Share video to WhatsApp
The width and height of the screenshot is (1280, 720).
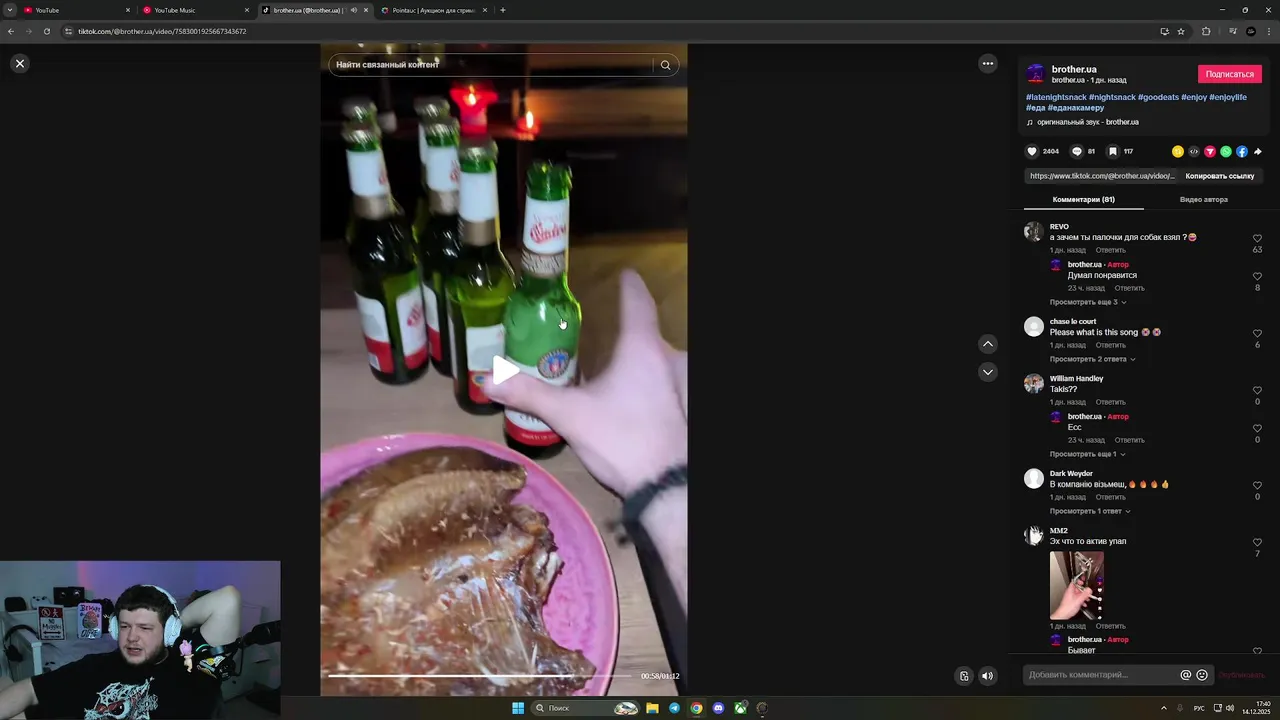tap(1226, 152)
